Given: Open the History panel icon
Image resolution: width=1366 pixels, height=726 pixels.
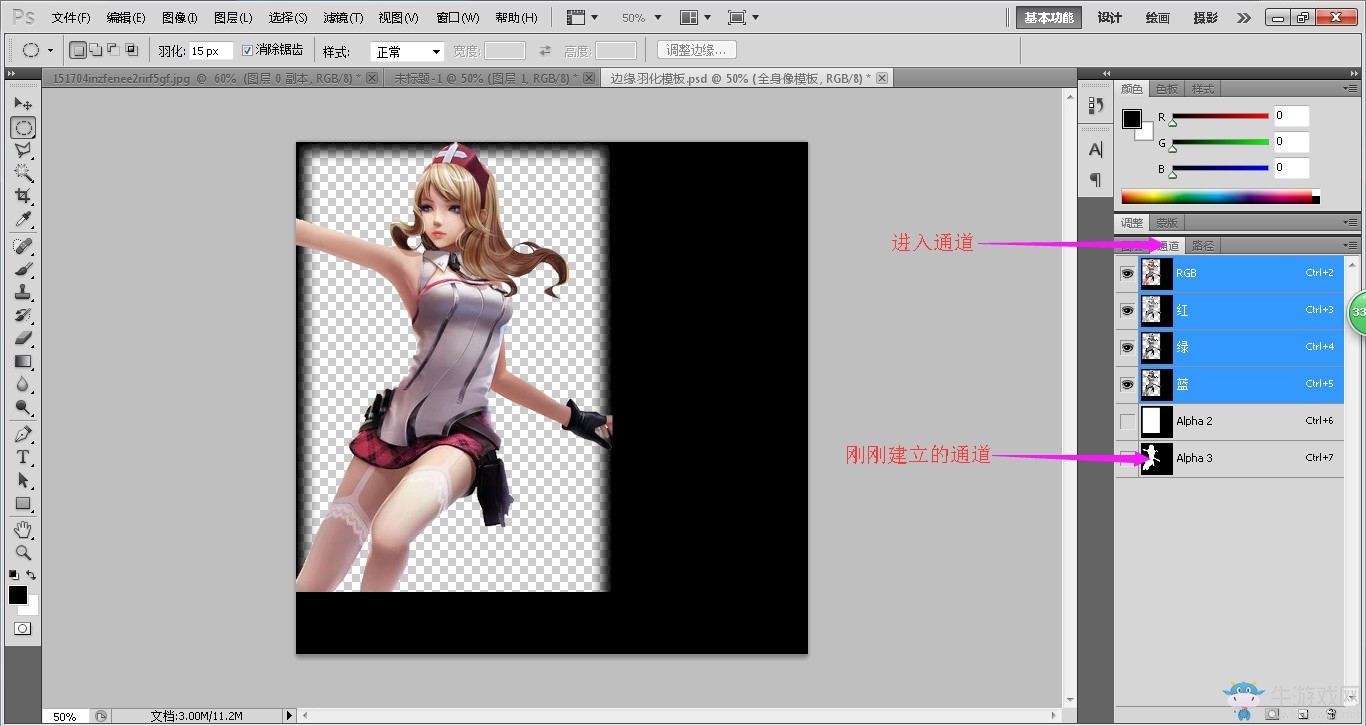Looking at the screenshot, I should tap(1095, 105).
